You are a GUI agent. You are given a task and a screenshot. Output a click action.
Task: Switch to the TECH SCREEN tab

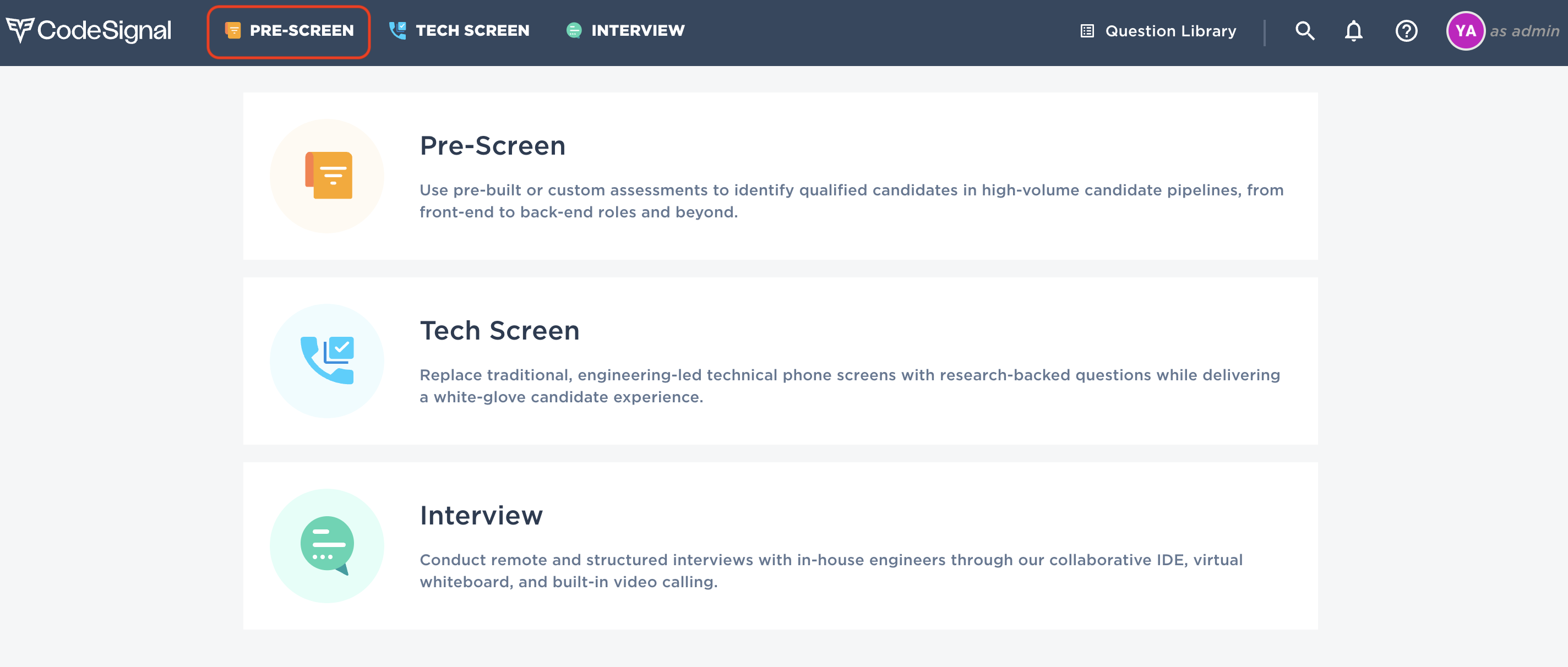click(x=459, y=30)
